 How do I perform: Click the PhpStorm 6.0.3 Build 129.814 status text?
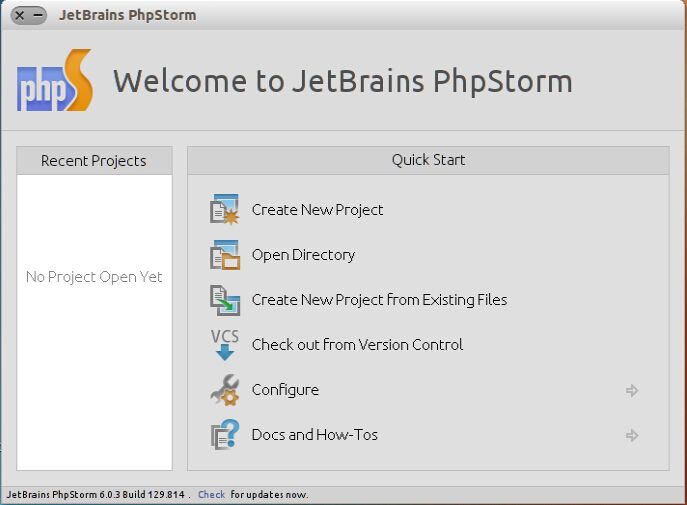pos(96,494)
